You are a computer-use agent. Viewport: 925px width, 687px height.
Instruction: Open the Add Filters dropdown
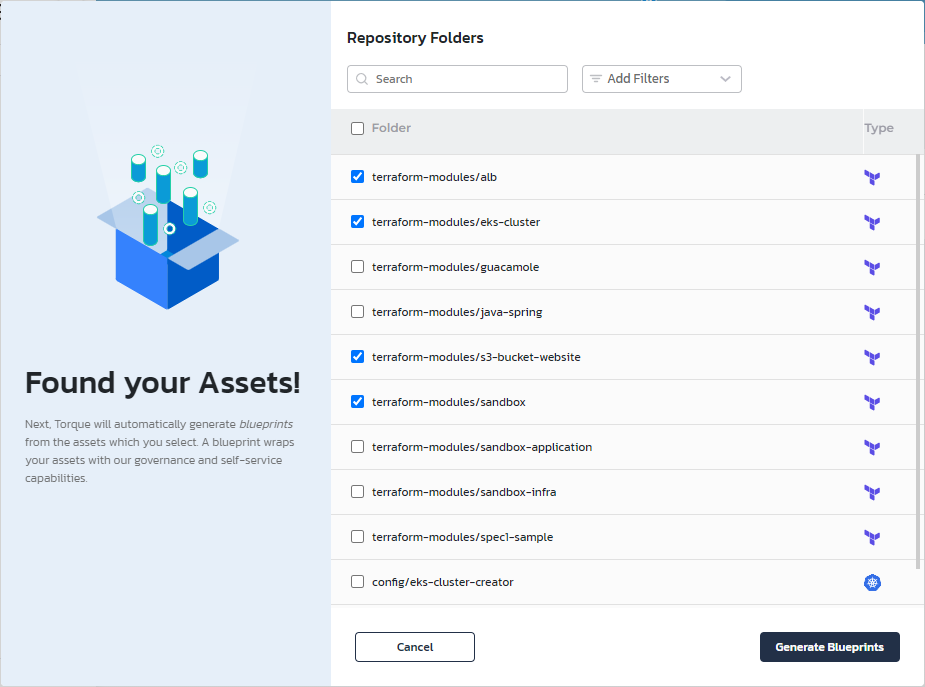tap(661, 79)
